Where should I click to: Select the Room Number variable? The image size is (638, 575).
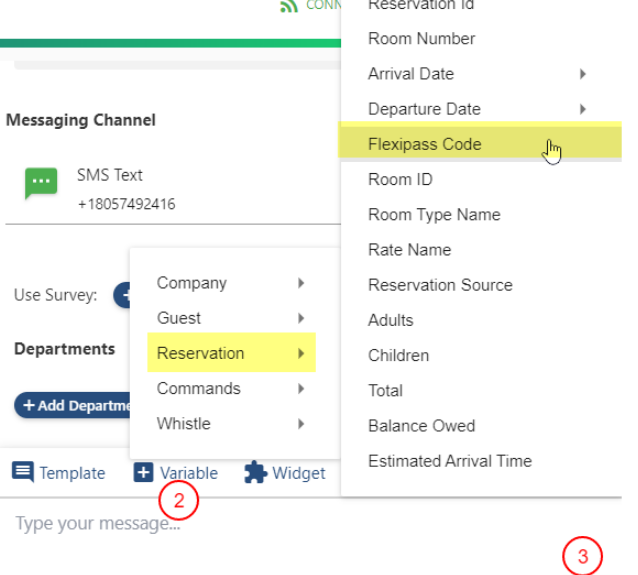(421, 39)
